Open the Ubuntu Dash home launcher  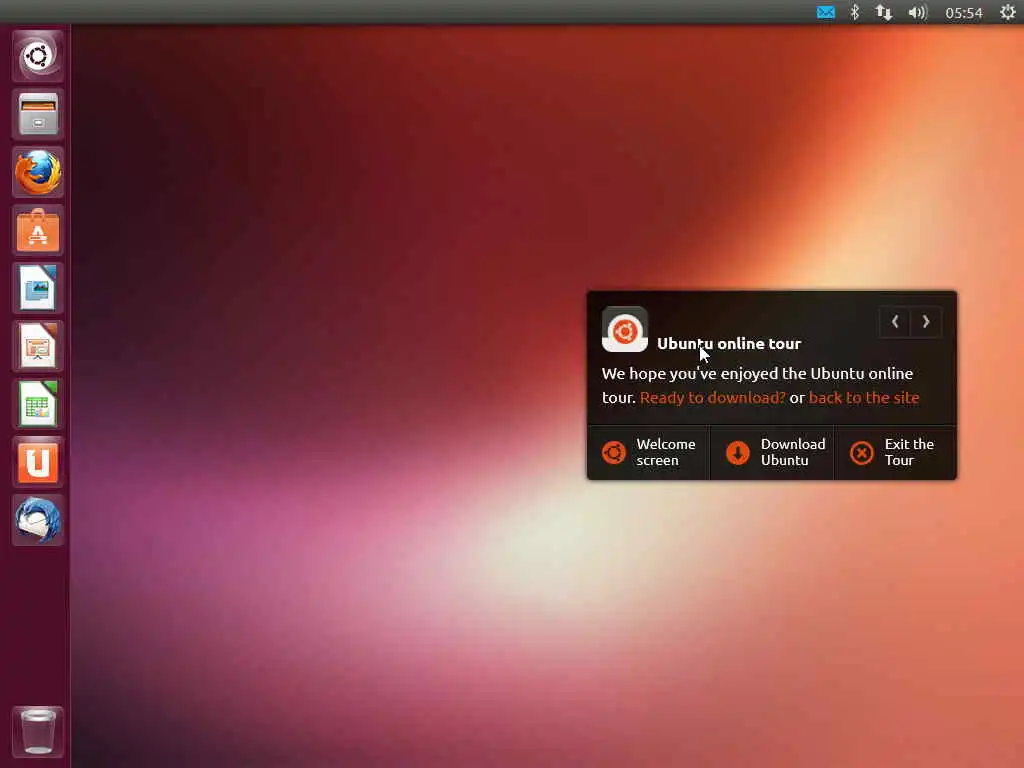(x=38, y=56)
